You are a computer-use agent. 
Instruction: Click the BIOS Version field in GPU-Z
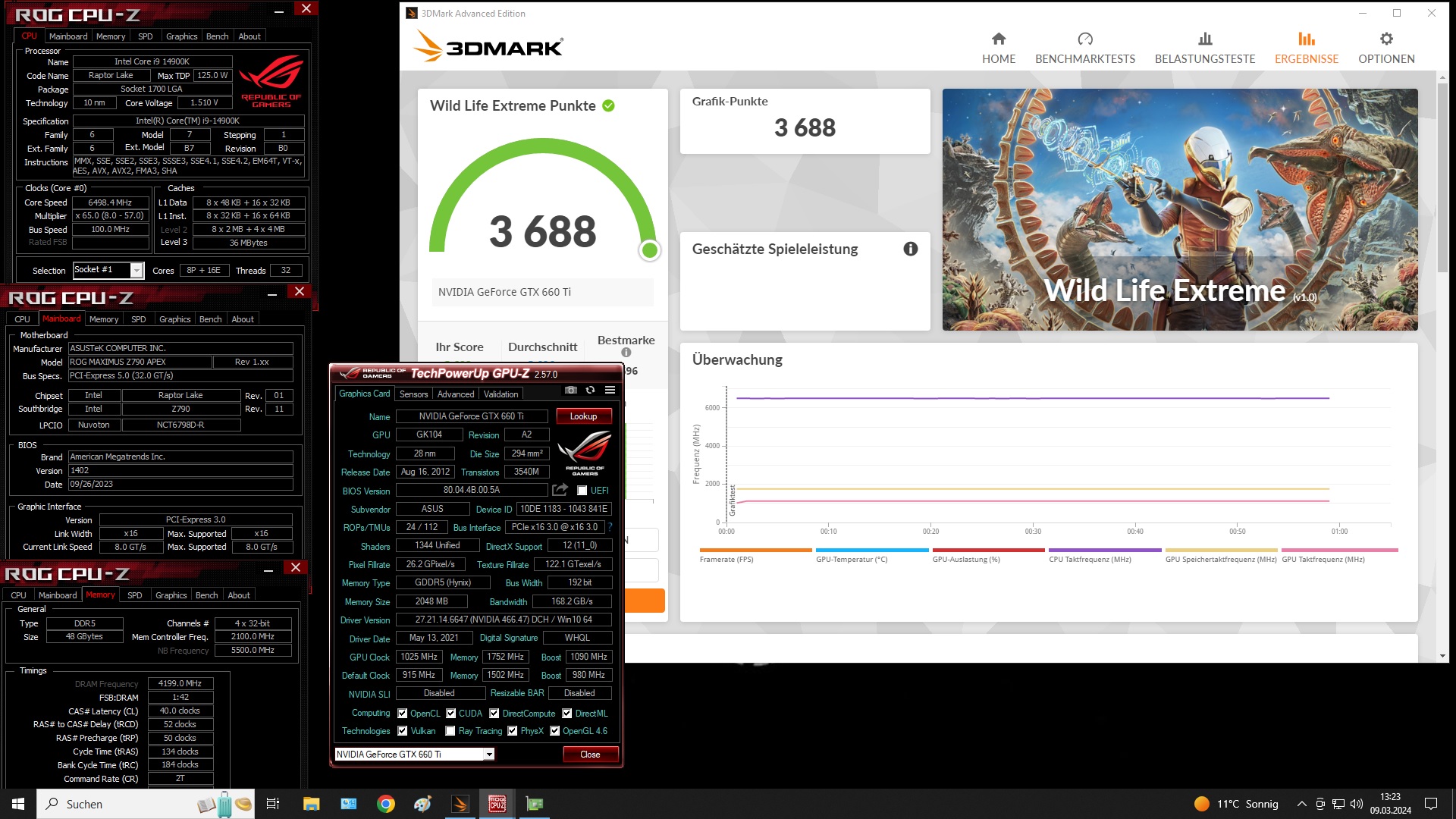click(x=472, y=491)
